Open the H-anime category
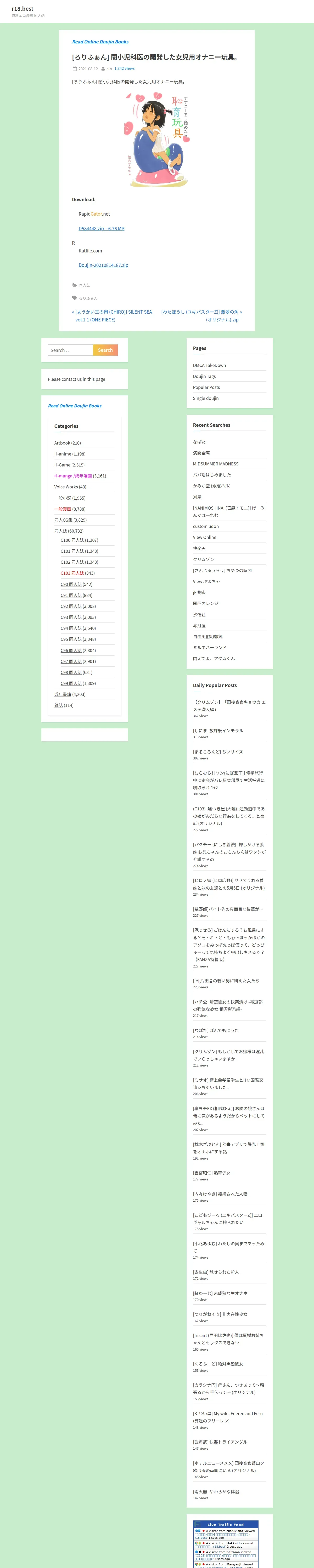This screenshot has width=314, height=1568. coord(63,454)
